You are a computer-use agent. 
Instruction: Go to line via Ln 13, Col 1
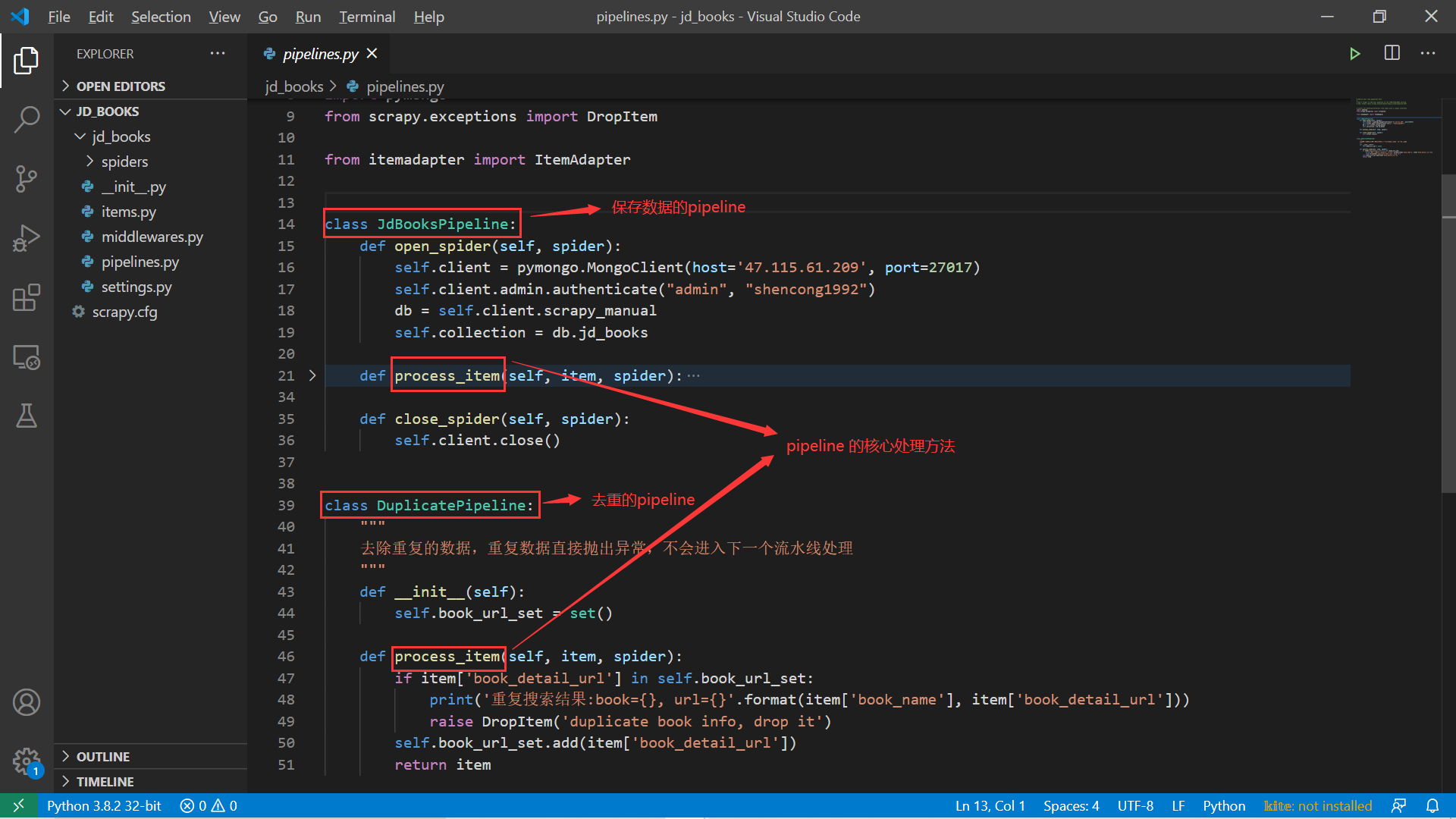[990, 805]
